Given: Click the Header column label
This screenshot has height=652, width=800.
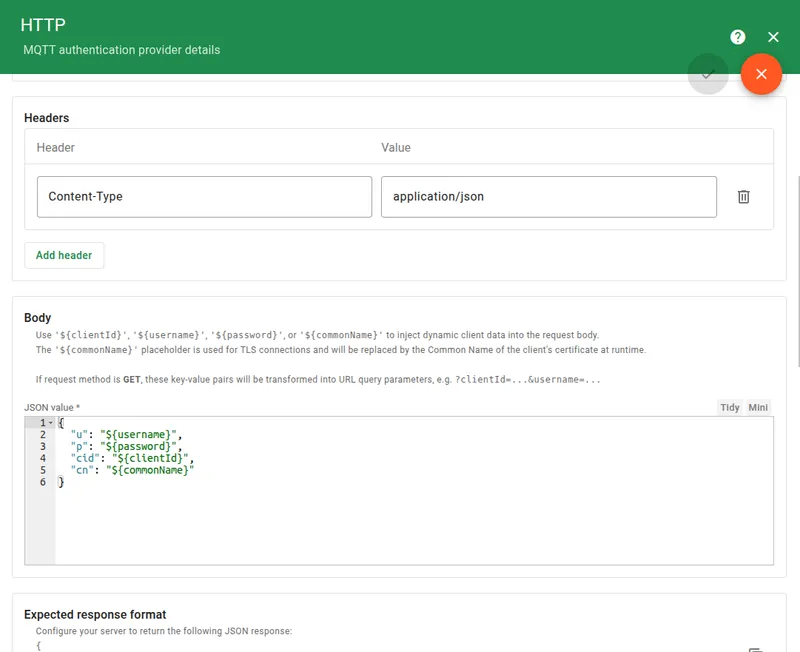Looking at the screenshot, I should pyautogui.click(x=56, y=148).
